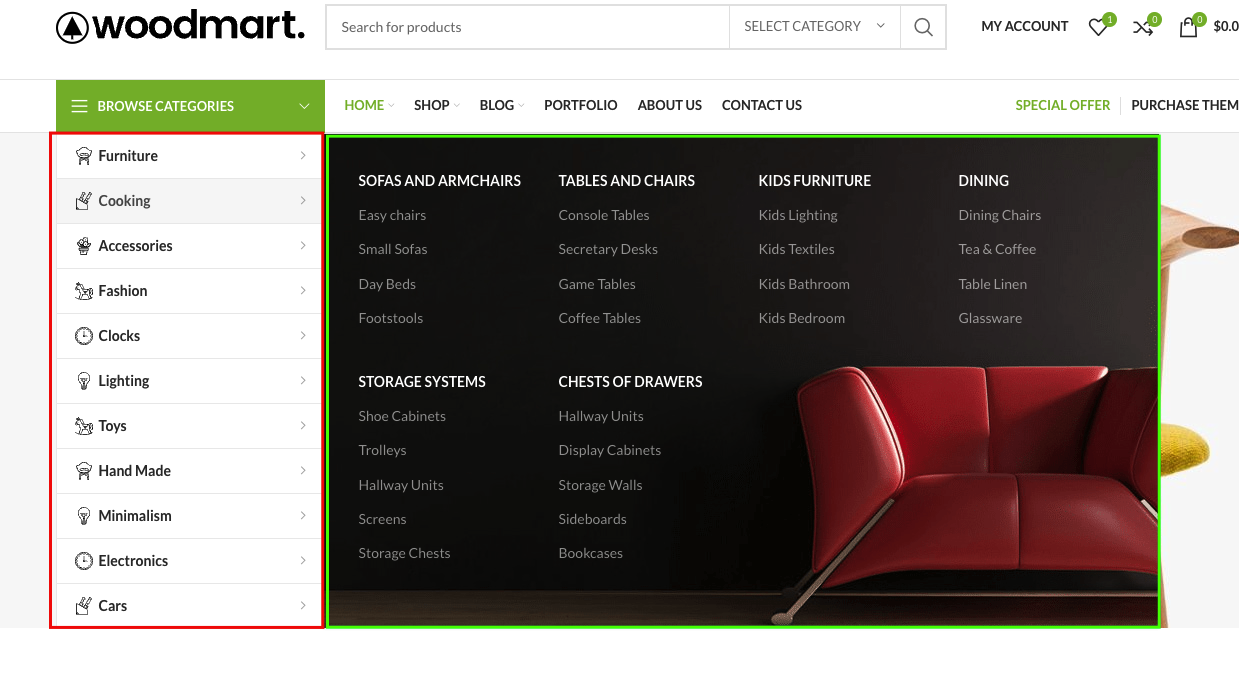Click the Fashion rocking horse icon
The height and width of the screenshot is (678, 1239).
pyautogui.click(x=84, y=291)
